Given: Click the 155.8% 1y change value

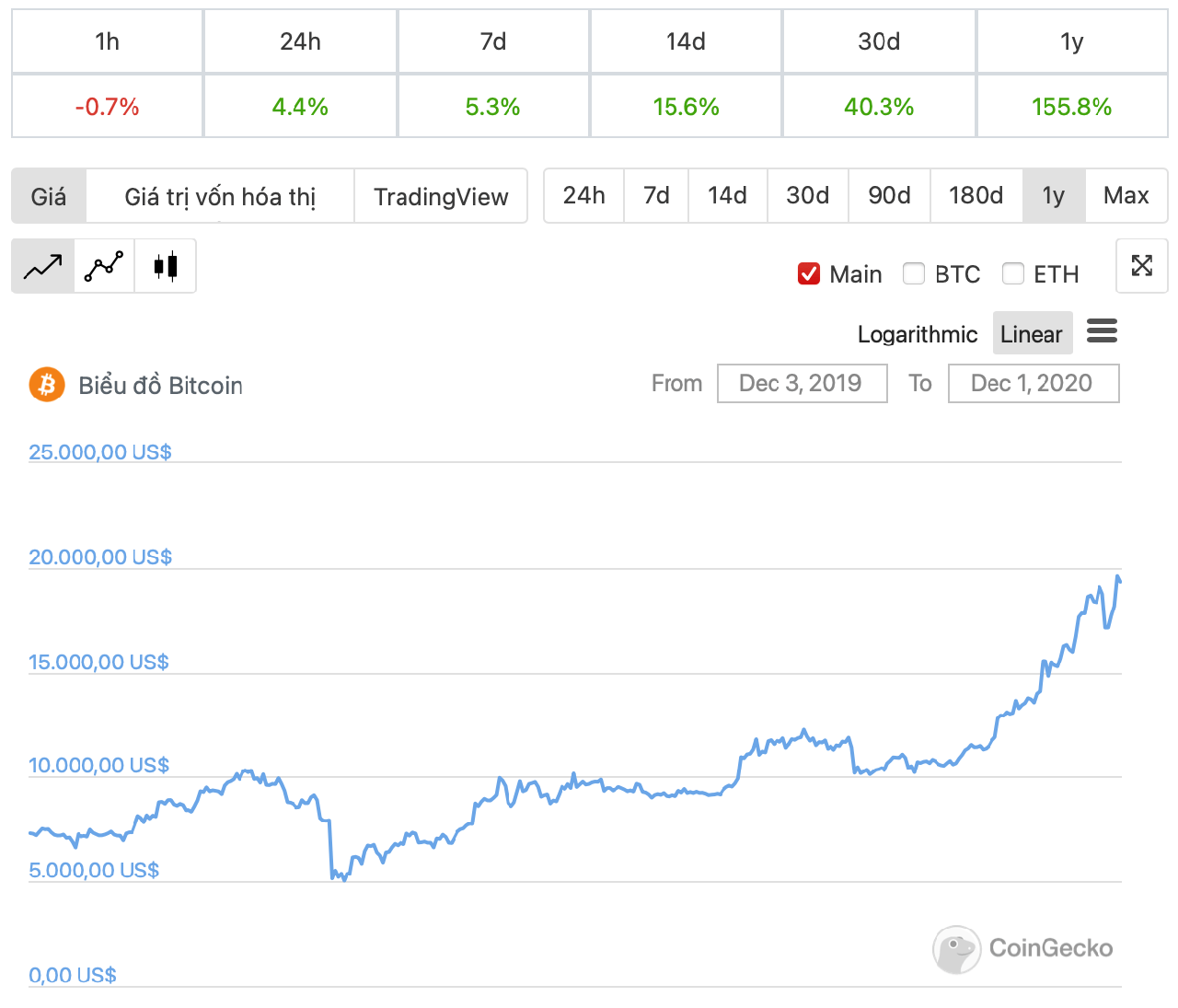Looking at the screenshot, I should click(1072, 107).
